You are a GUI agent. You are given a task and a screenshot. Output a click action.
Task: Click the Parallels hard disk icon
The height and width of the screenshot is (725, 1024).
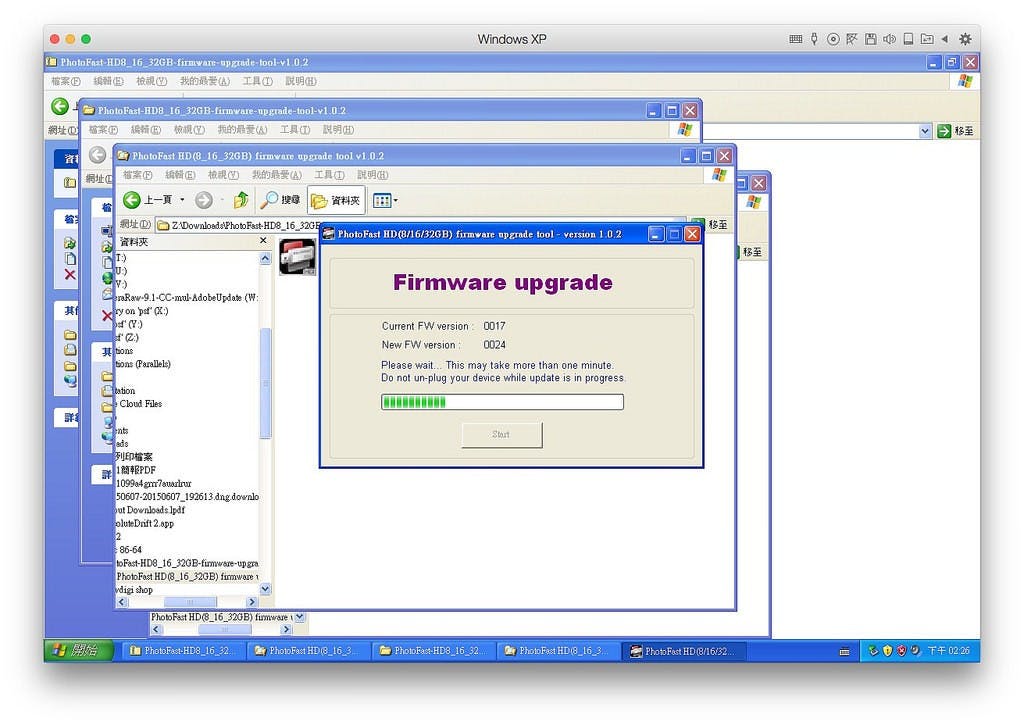[908, 39]
